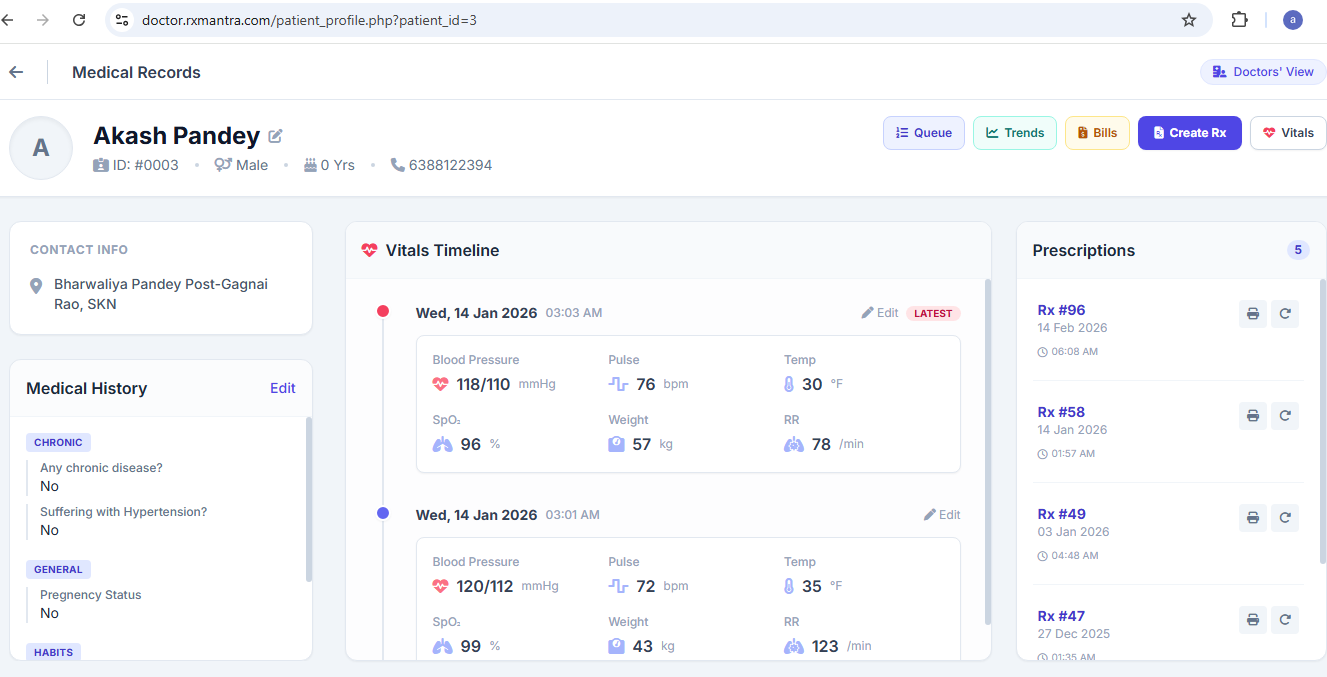1327x677 pixels.
Task: Click the repeat icon for Rx #47
Action: (1285, 620)
